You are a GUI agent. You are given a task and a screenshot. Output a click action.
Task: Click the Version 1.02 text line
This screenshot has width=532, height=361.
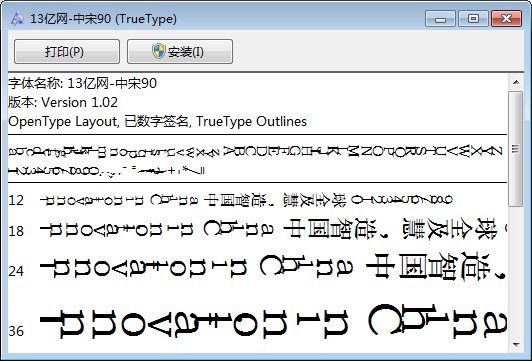tap(63, 102)
